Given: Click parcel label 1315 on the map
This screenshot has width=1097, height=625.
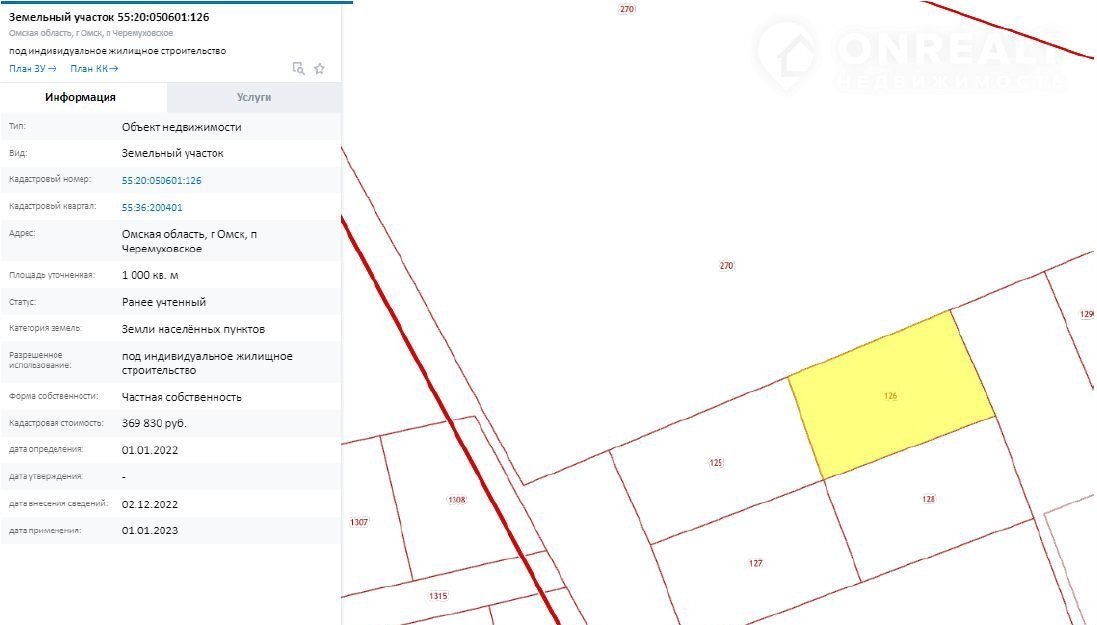Looking at the screenshot, I should coord(437,596).
